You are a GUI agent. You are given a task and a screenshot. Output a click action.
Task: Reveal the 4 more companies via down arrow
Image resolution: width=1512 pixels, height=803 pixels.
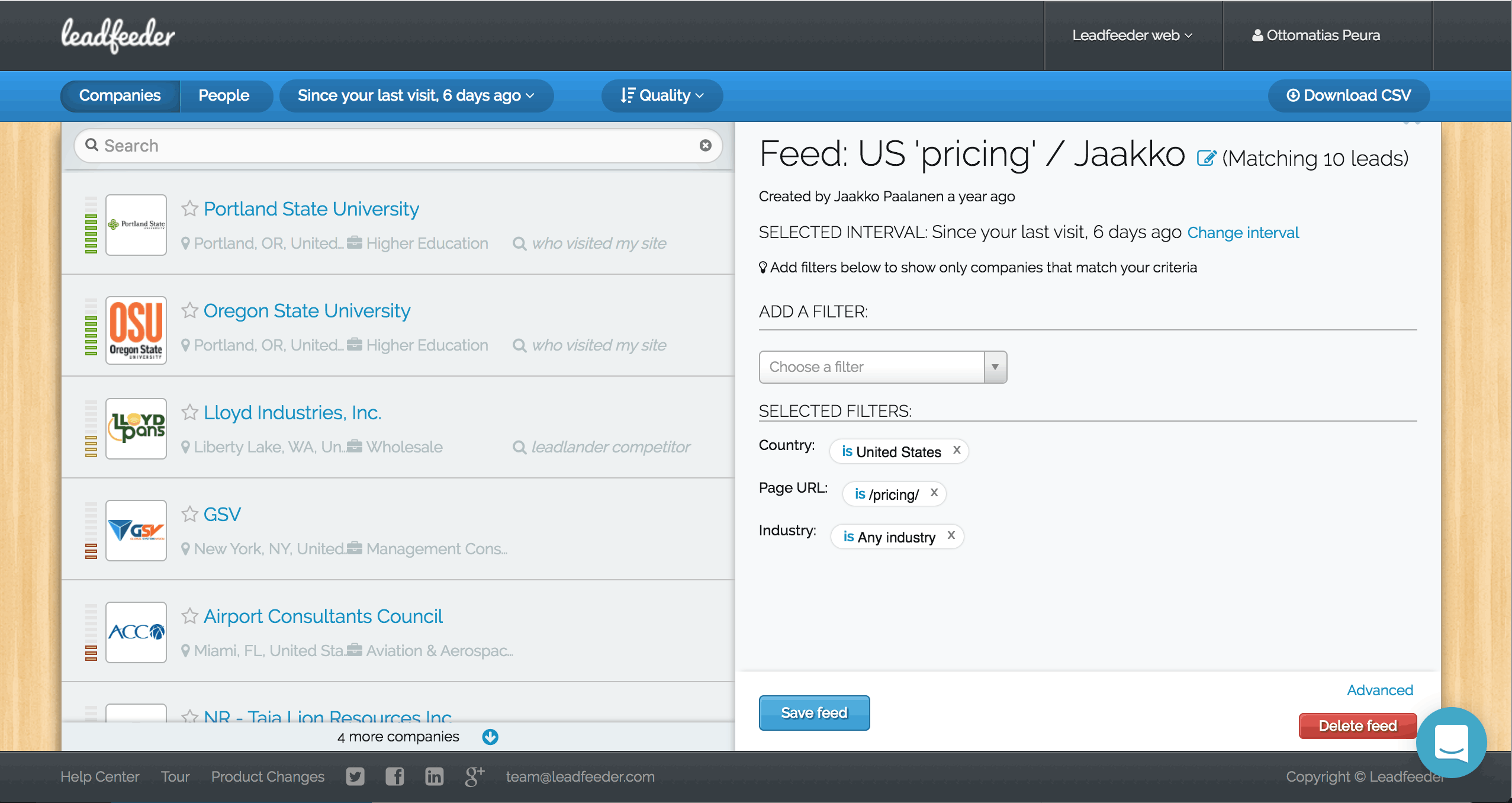(x=490, y=737)
